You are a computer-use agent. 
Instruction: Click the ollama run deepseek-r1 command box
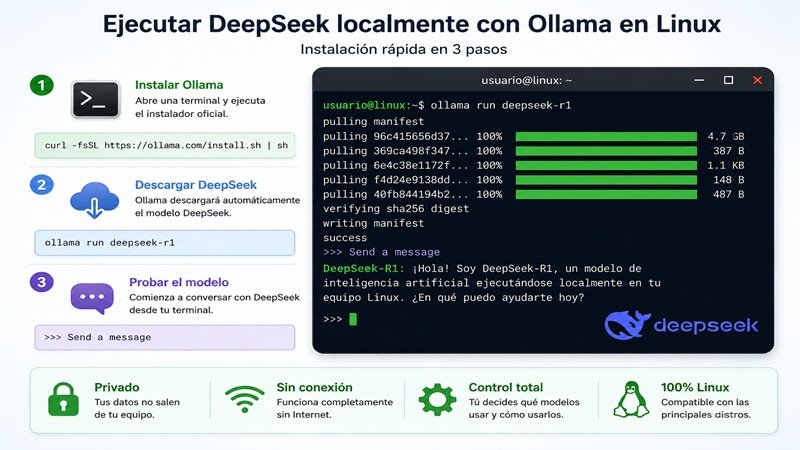coord(165,243)
